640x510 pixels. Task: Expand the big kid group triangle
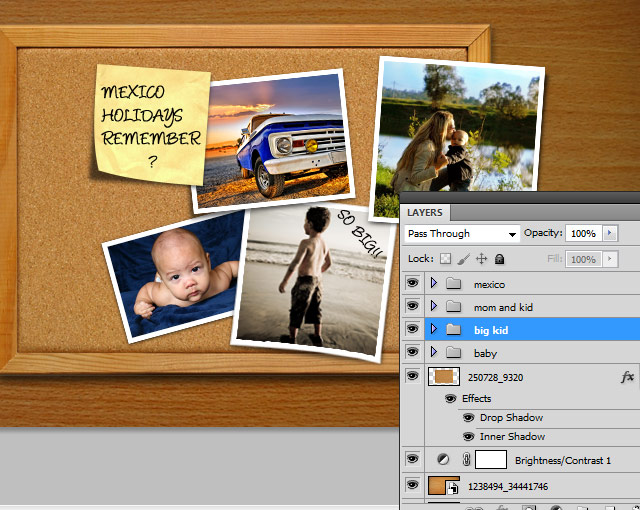pos(433,329)
